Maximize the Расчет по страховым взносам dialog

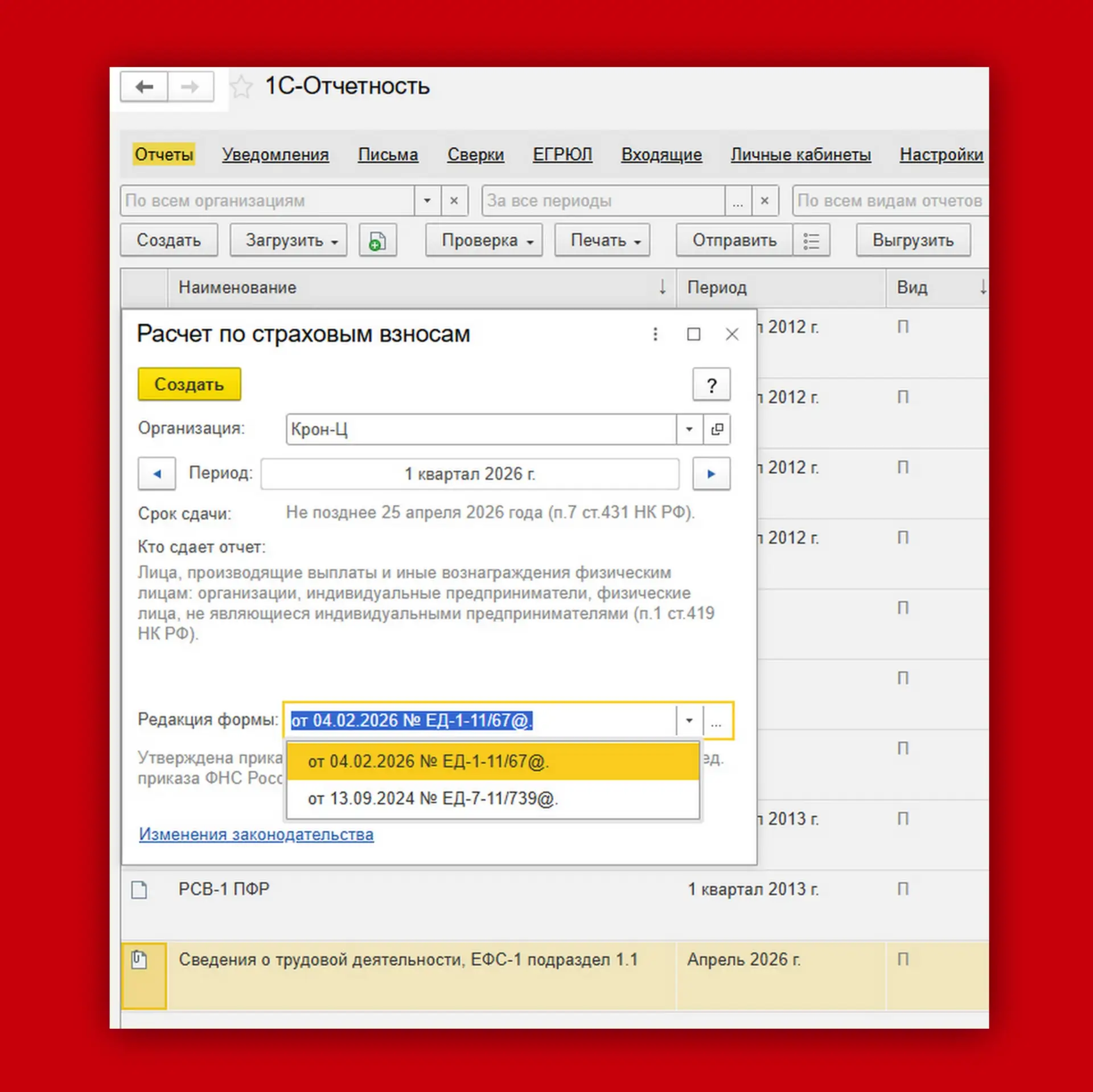pos(693,334)
